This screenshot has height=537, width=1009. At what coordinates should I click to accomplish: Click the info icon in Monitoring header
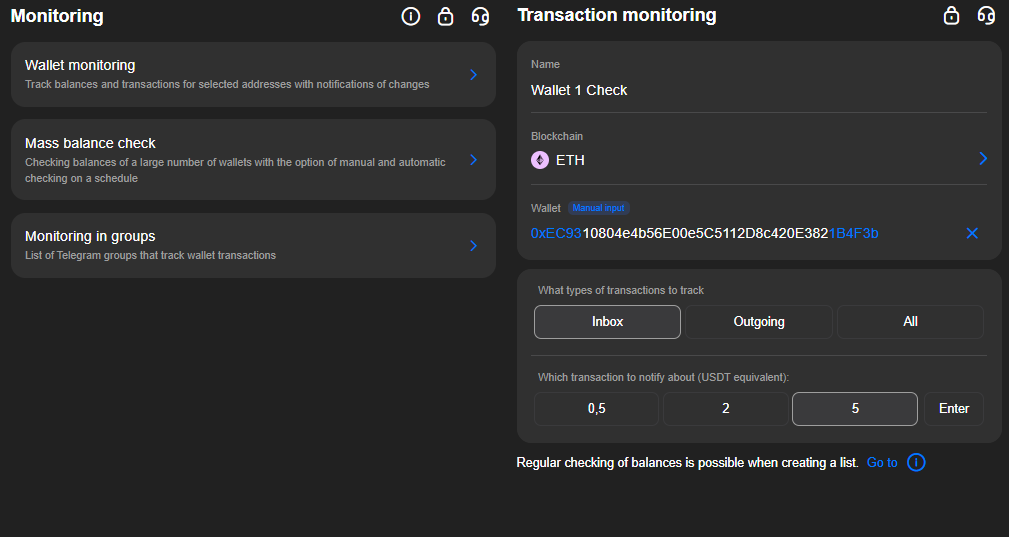[411, 16]
